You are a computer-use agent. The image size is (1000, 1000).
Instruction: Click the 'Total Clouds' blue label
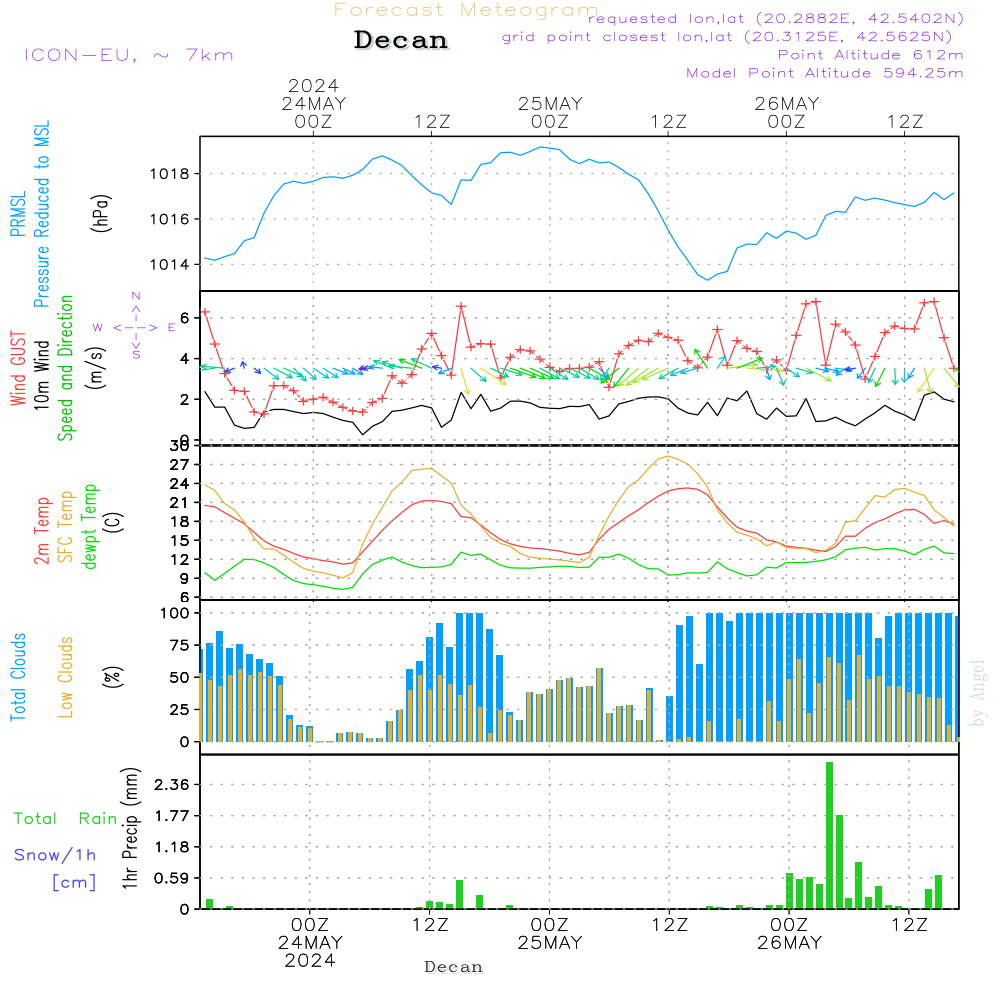pos(18,677)
